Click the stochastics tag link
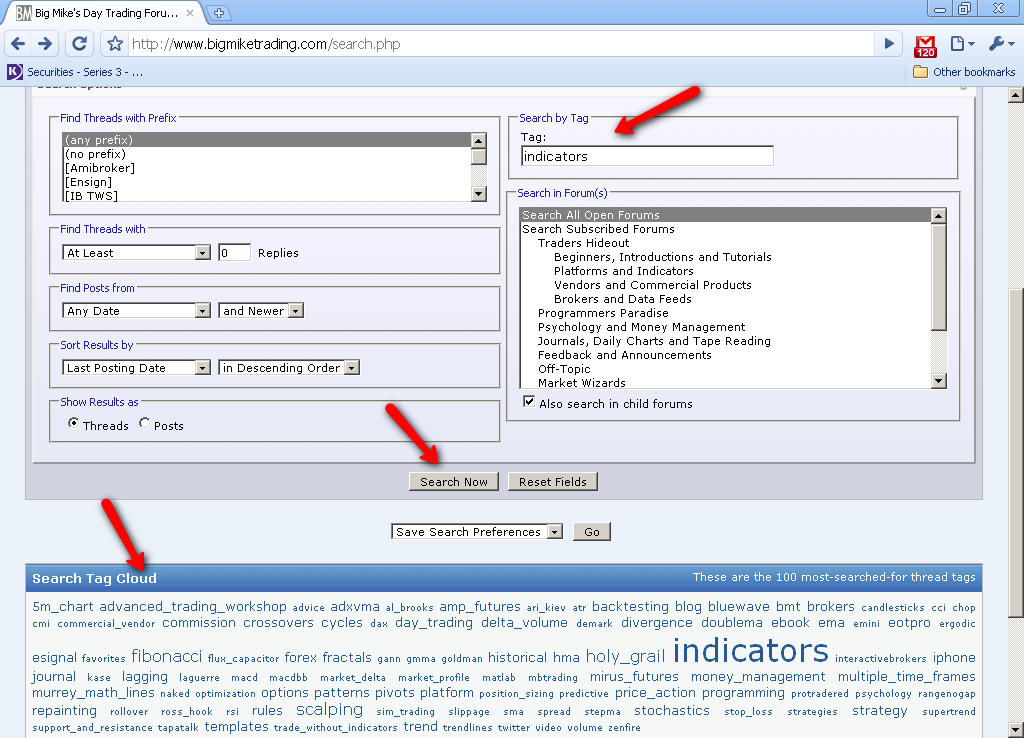The image size is (1024, 738). (671, 711)
